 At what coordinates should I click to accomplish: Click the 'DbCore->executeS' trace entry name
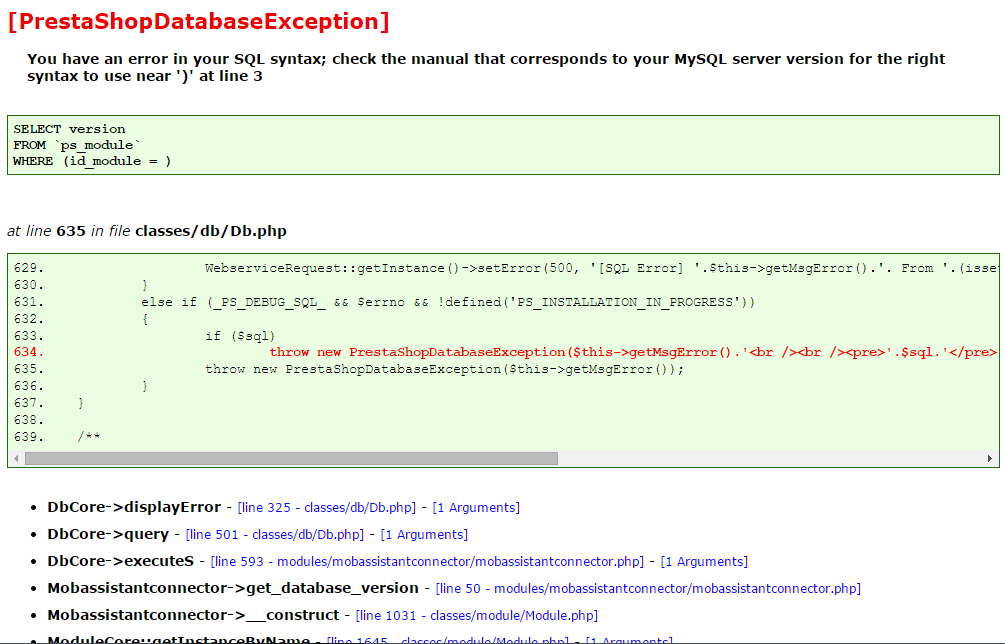(120, 561)
